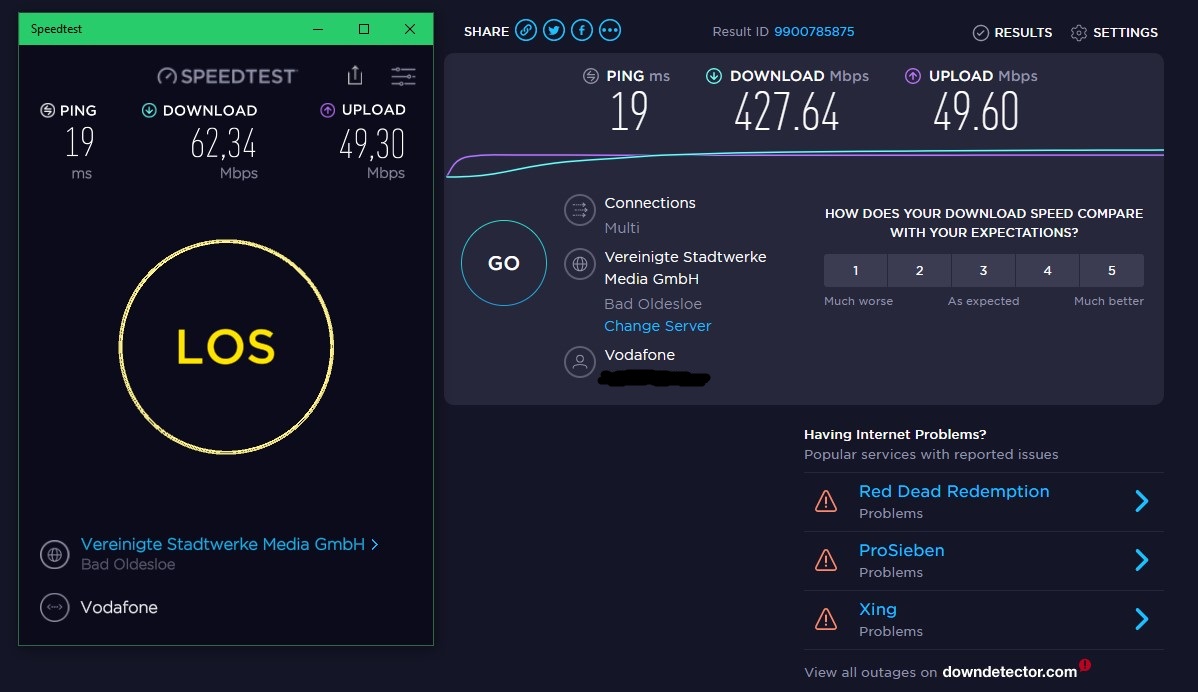Click globe icon beside Vereinigte Stadtwerke on web

pyautogui.click(x=580, y=264)
